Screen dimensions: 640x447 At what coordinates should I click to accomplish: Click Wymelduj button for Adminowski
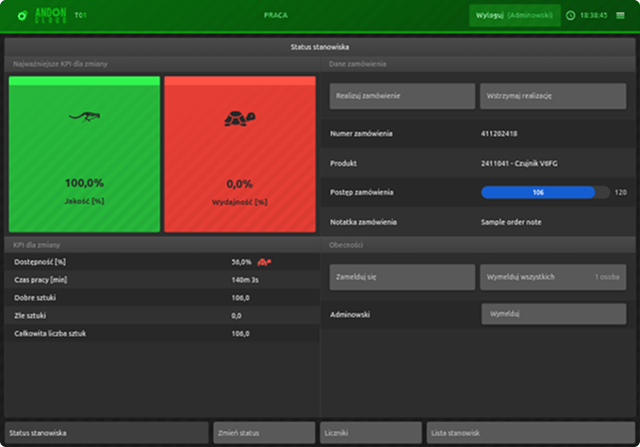tap(553, 314)
